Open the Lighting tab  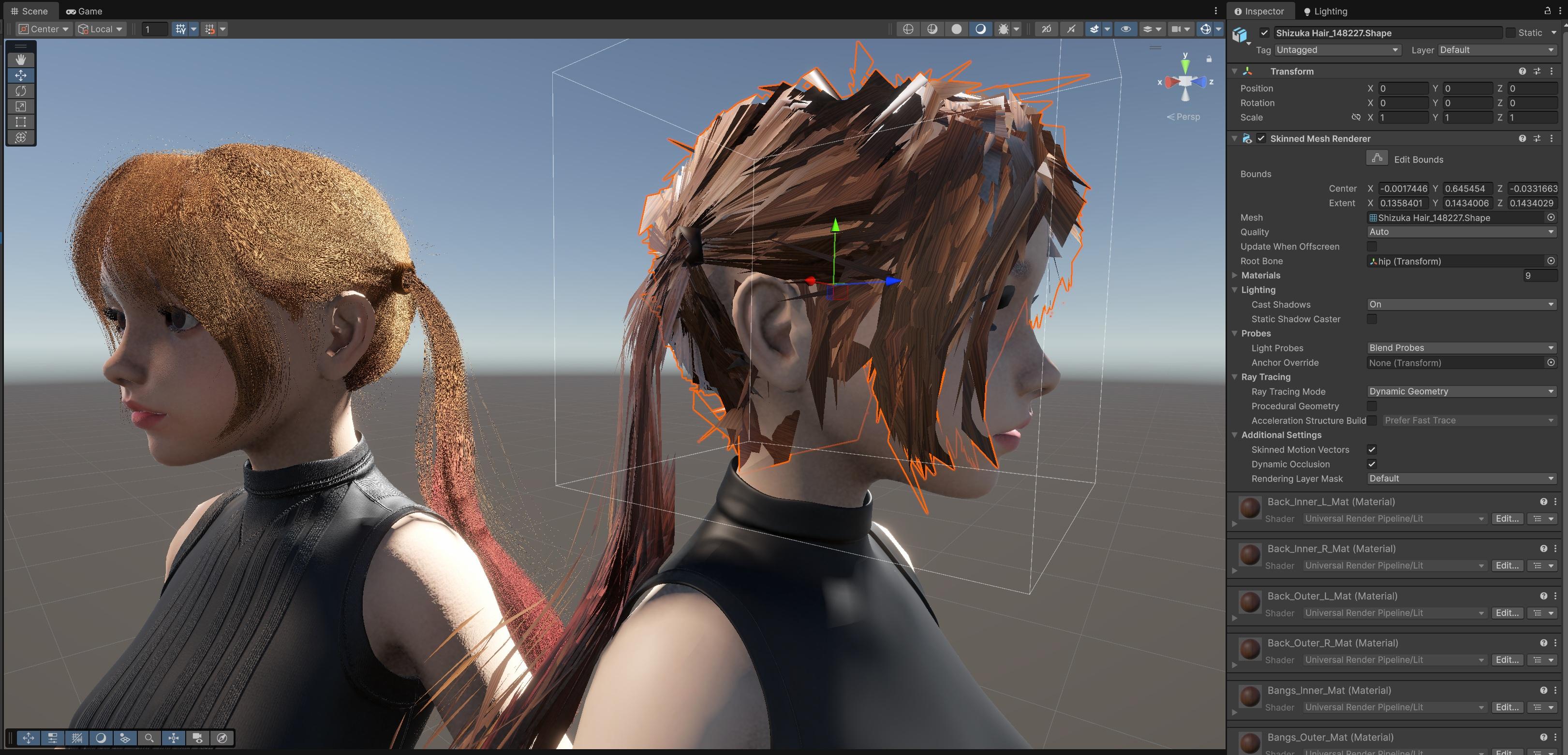pyautogui.click(x=1325, y=11)
